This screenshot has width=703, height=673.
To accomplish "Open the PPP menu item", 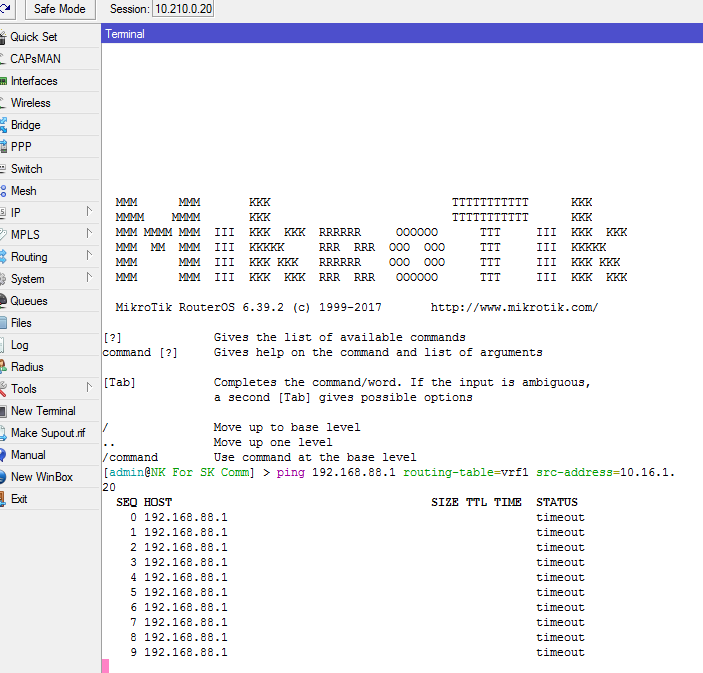I will coord(49,147).
